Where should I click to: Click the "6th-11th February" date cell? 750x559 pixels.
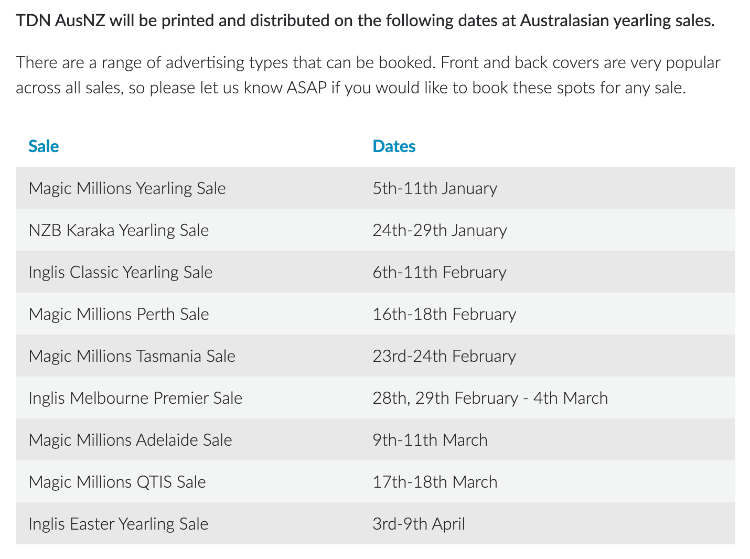pos(439,272)
